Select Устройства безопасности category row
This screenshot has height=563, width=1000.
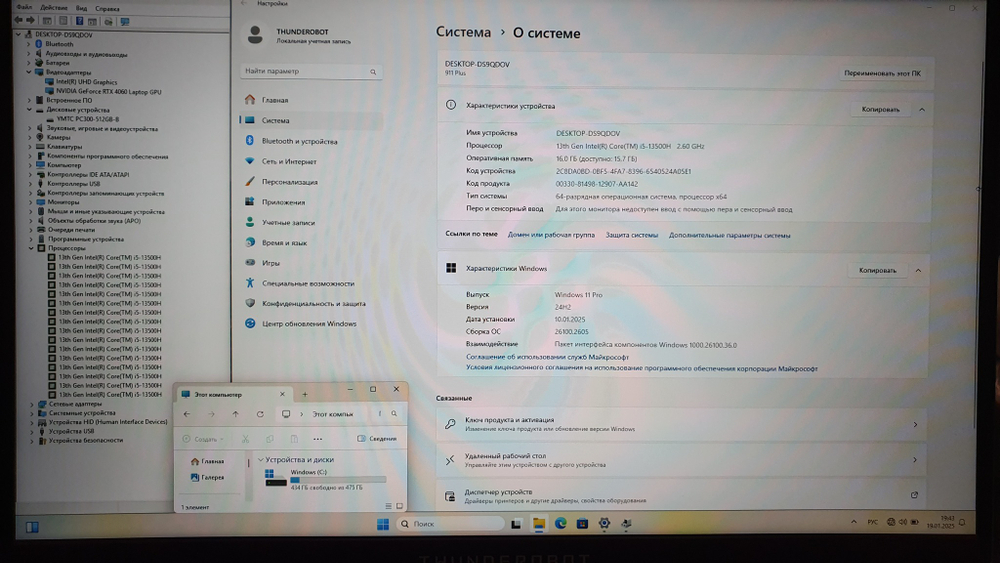(86, 440)
